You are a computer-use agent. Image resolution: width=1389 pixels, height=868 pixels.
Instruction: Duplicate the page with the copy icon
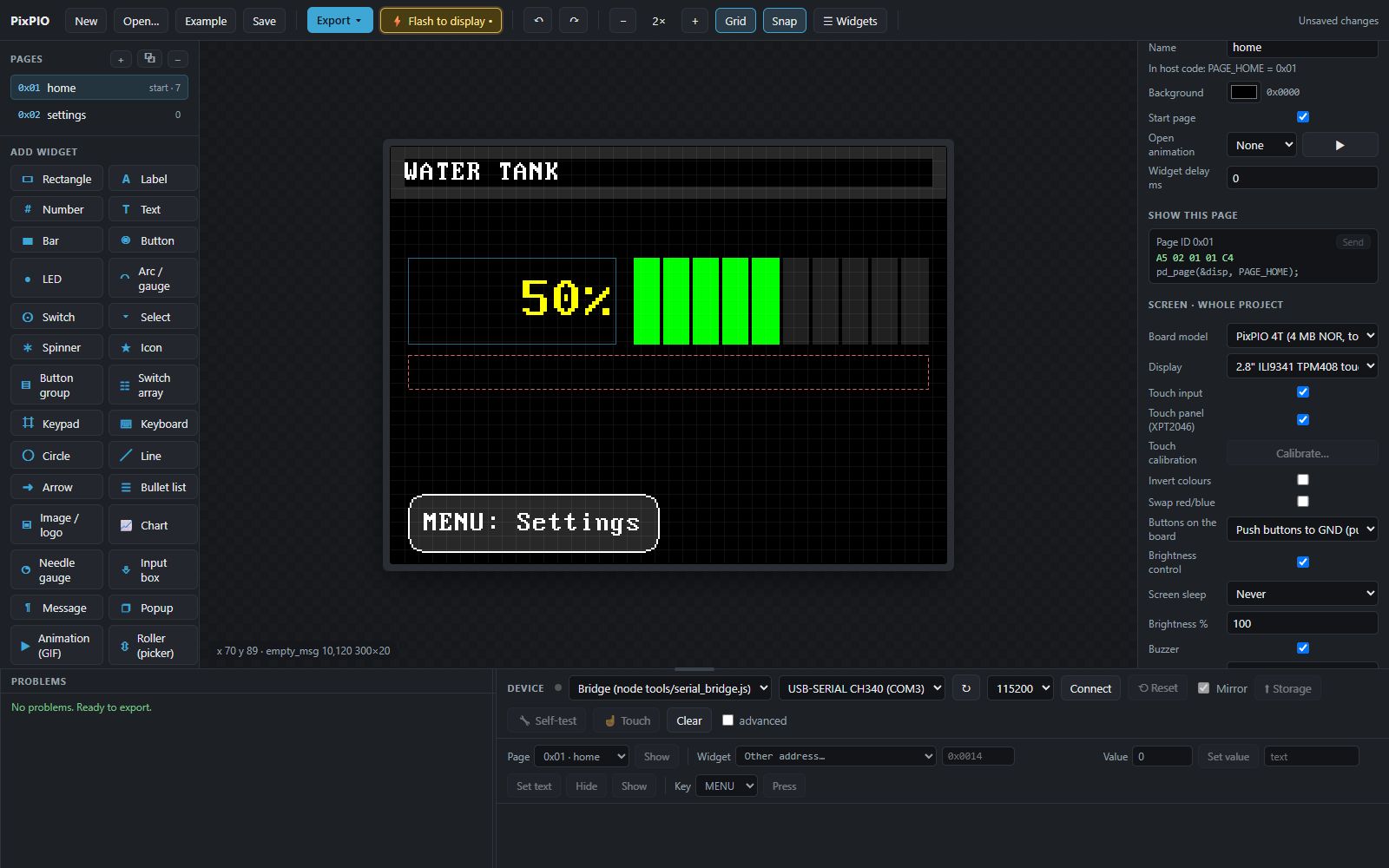coord(149,59)
